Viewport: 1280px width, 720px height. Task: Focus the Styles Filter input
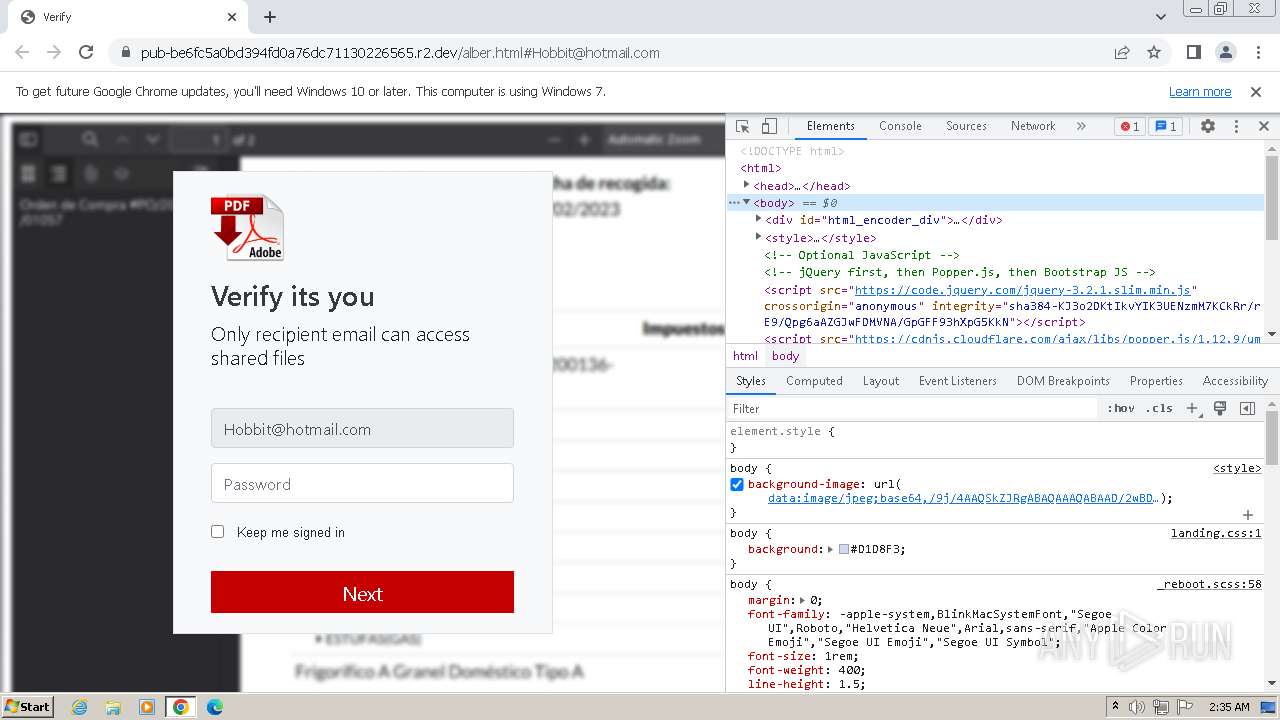pos(912,408)
